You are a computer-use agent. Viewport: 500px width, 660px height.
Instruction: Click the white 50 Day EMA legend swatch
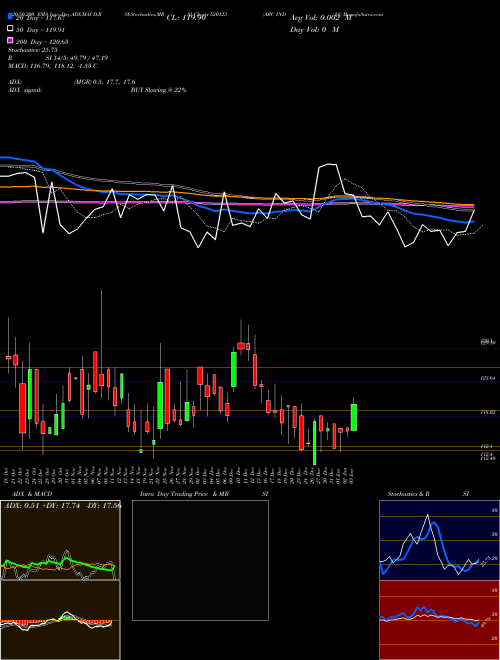click(11, 29)
